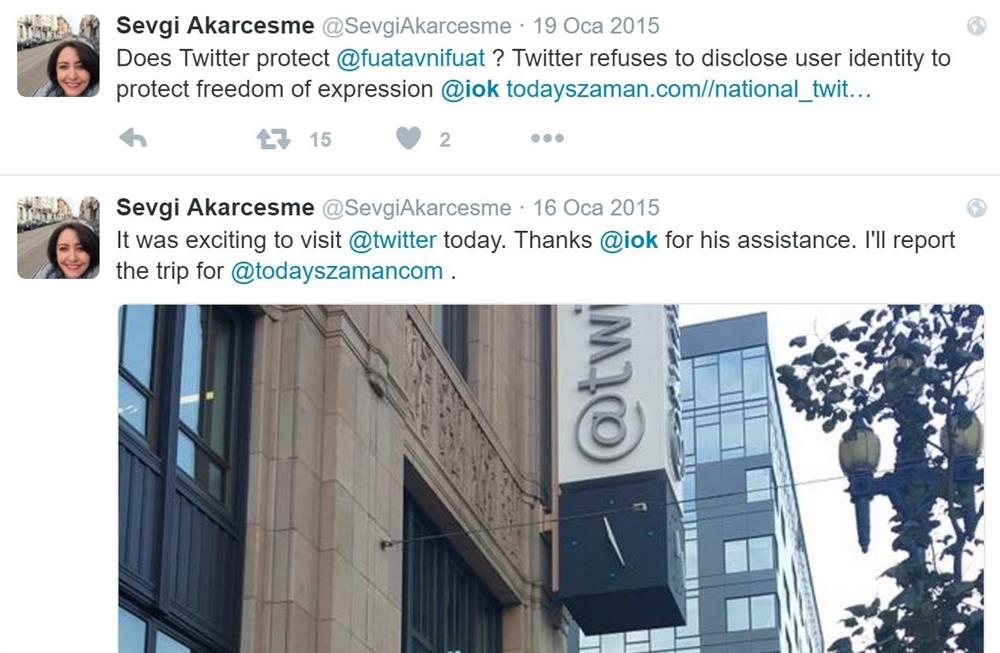Screen dimensions: 1000x653
Task: View the Twitter building photo
Action: point(551,478)
